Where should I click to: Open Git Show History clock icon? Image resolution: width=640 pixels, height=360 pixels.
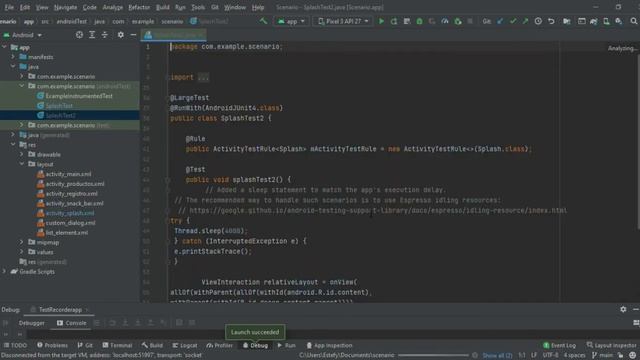(538, 21)
